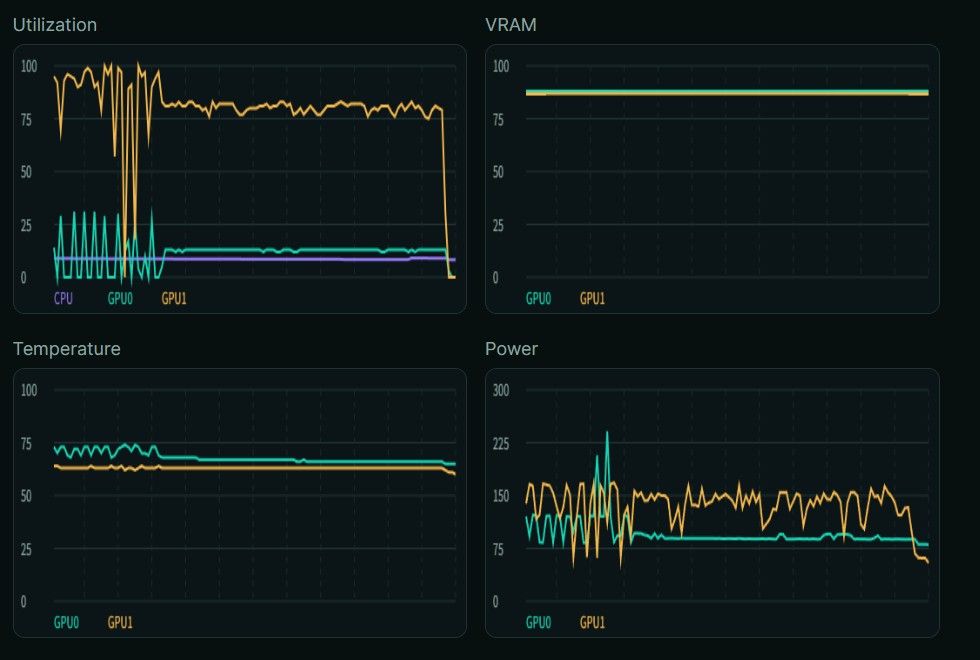Select the Temperature panel title

click(67, 349)
